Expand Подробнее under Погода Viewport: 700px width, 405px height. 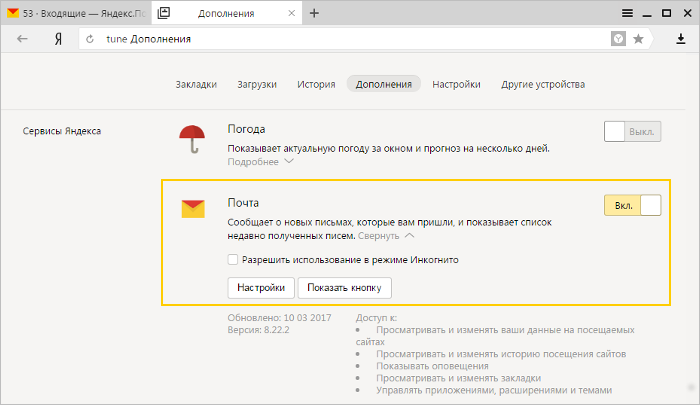click(x=260, y=162)
